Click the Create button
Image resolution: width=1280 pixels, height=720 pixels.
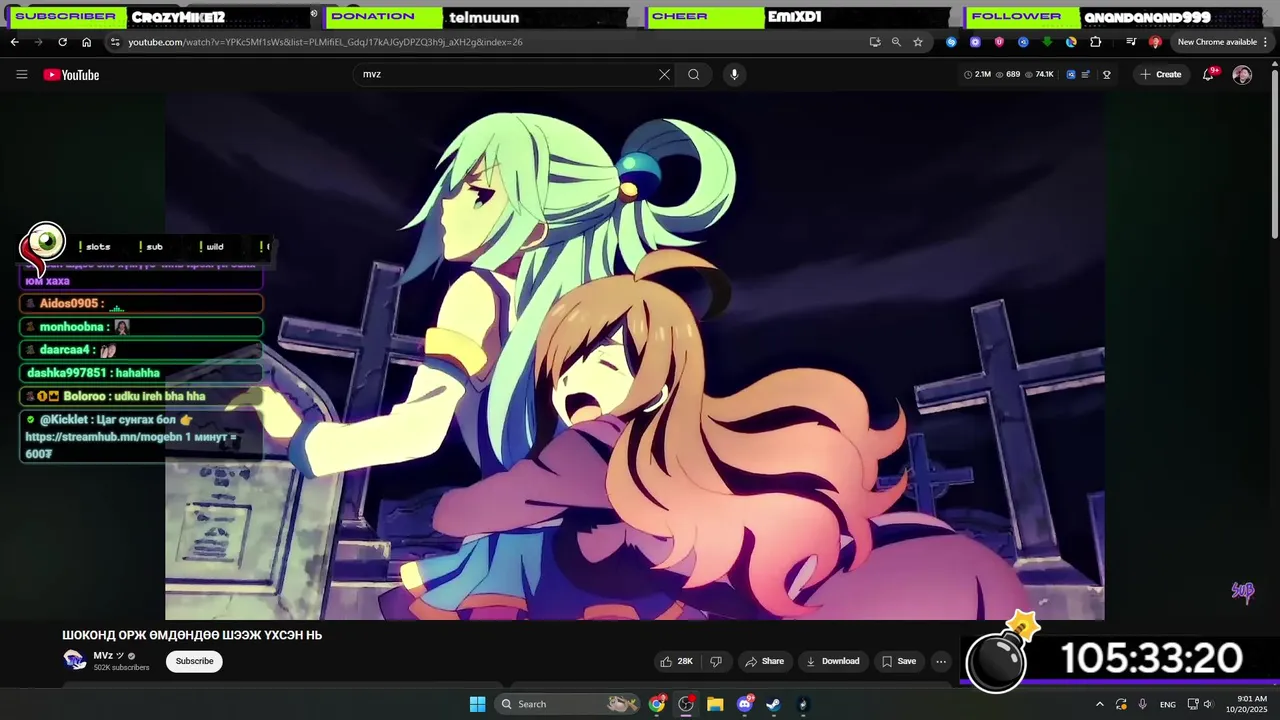click(1161, 74)
